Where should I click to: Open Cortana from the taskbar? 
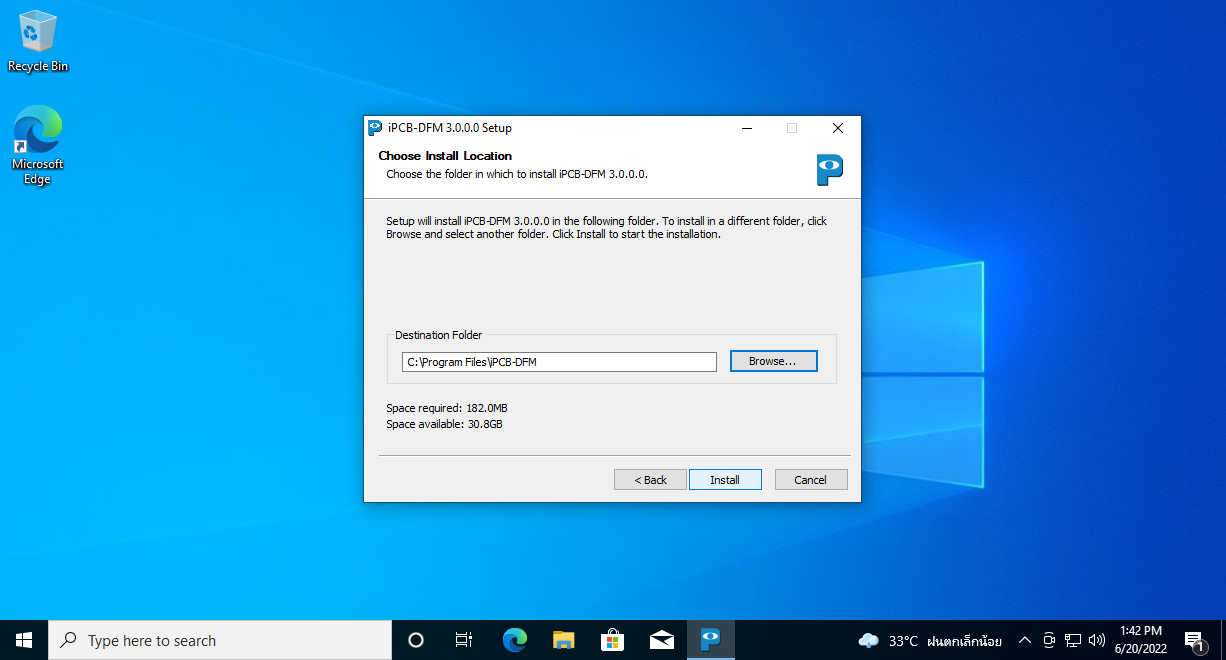point(416,640)
